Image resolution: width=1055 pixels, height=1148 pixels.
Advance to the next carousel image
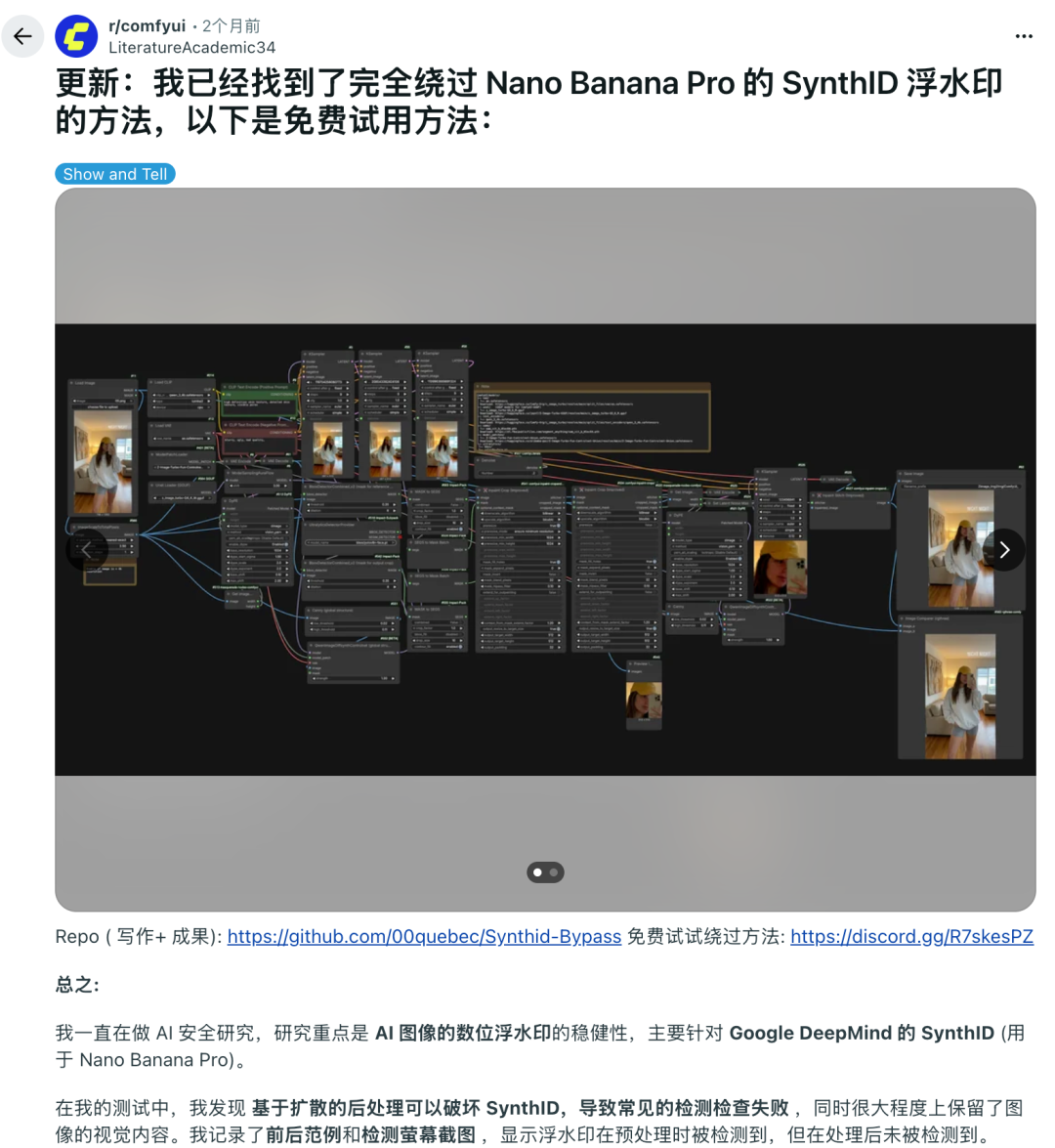(x=1003, y=550)
